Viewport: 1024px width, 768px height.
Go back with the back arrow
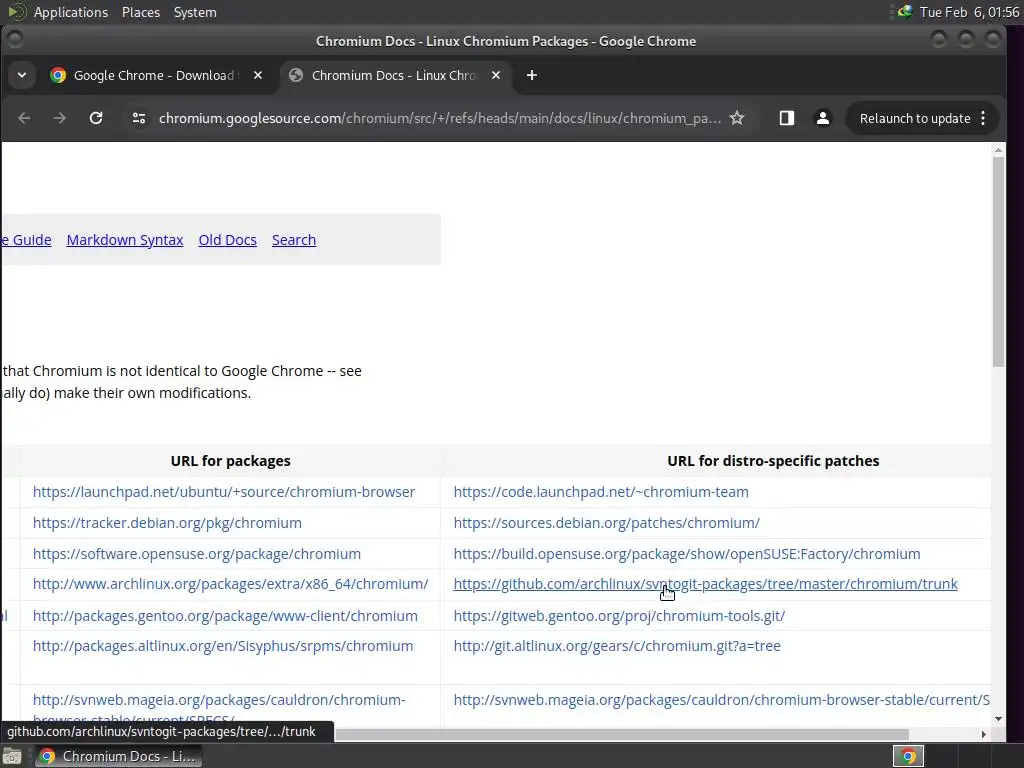[x=24, y=118]
